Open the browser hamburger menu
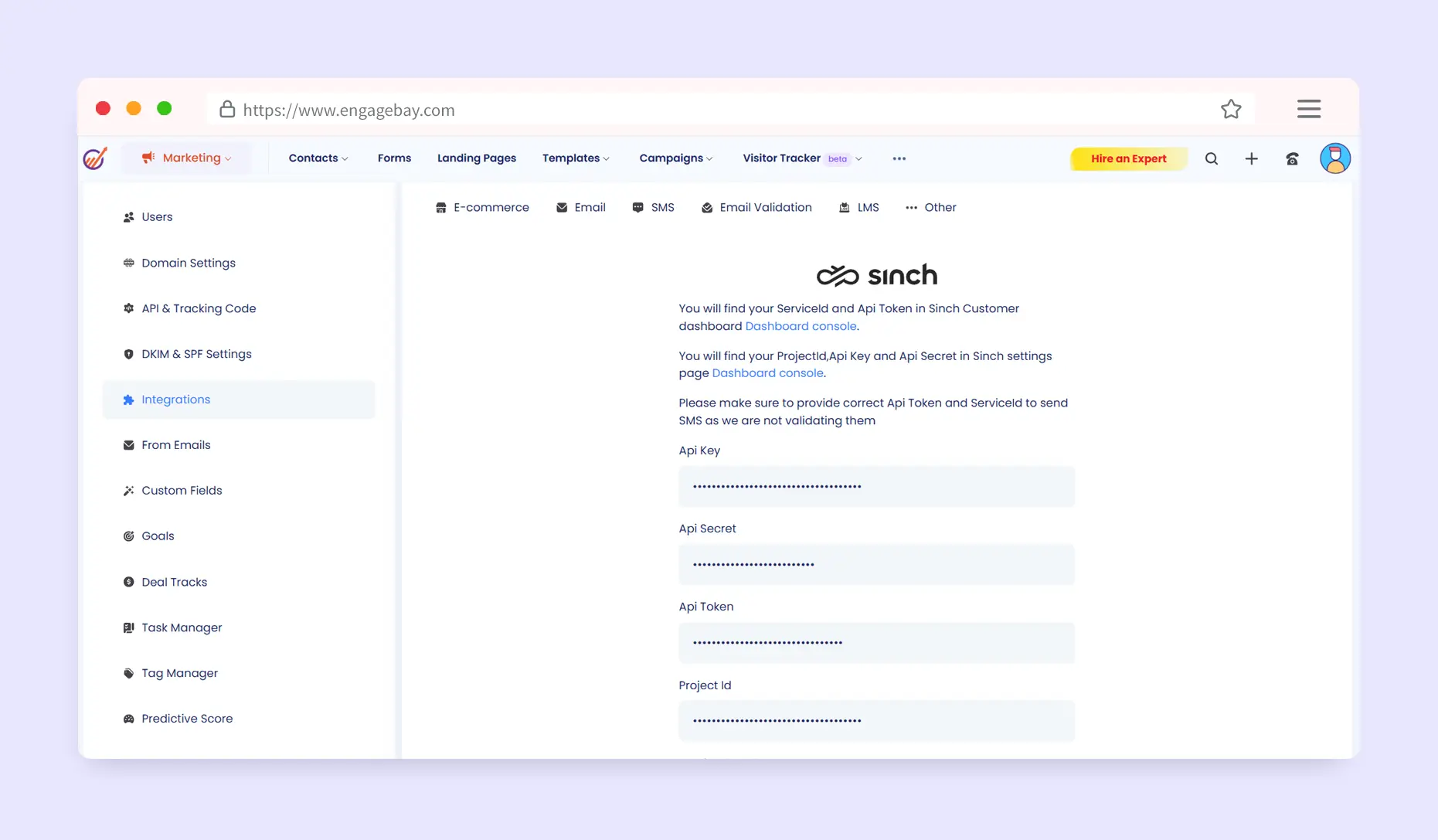The height and width of the screenshot is (840, 1438). tap(1308, 109)
